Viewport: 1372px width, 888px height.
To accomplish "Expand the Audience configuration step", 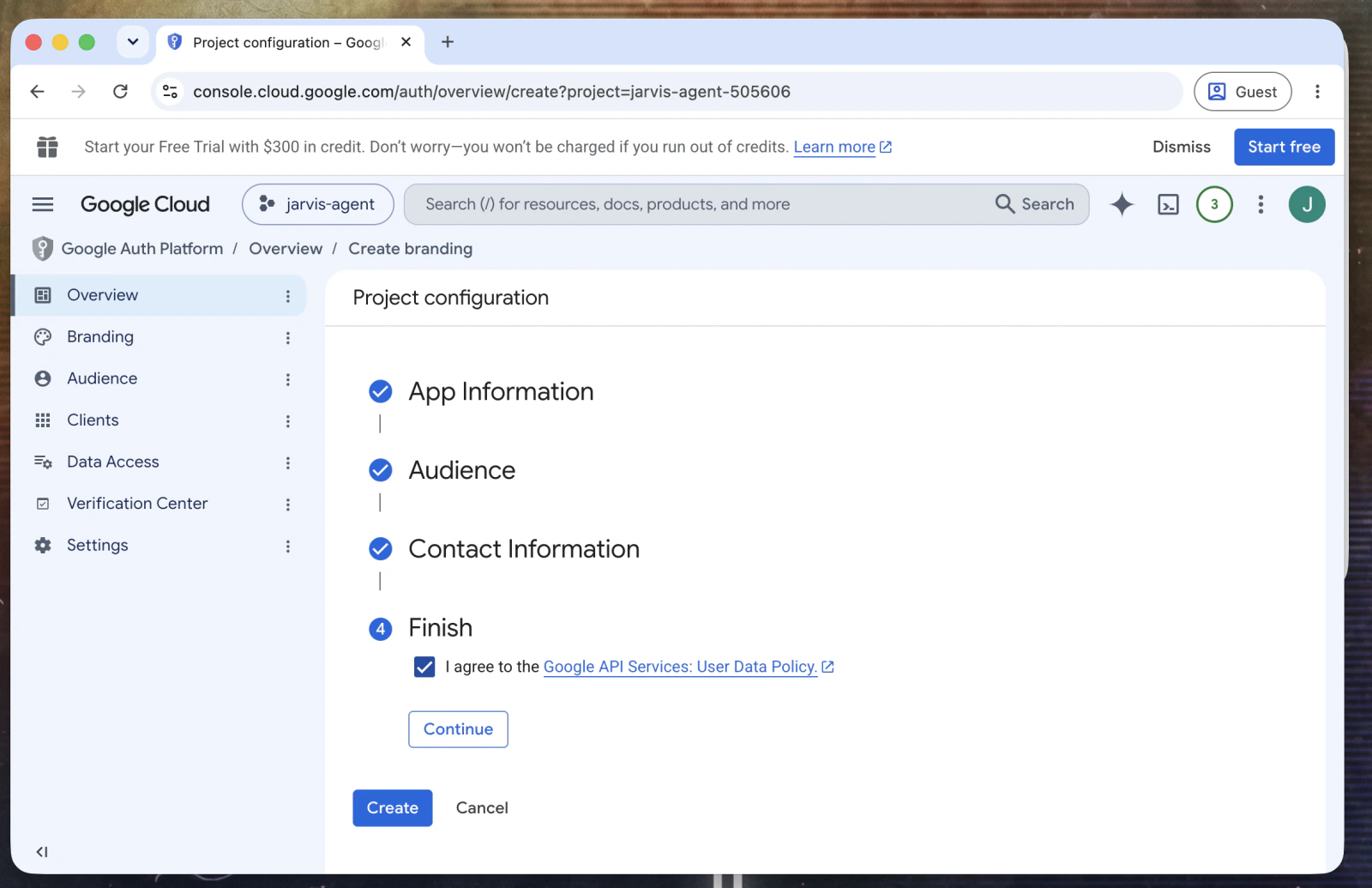I will tap(462, 470).
